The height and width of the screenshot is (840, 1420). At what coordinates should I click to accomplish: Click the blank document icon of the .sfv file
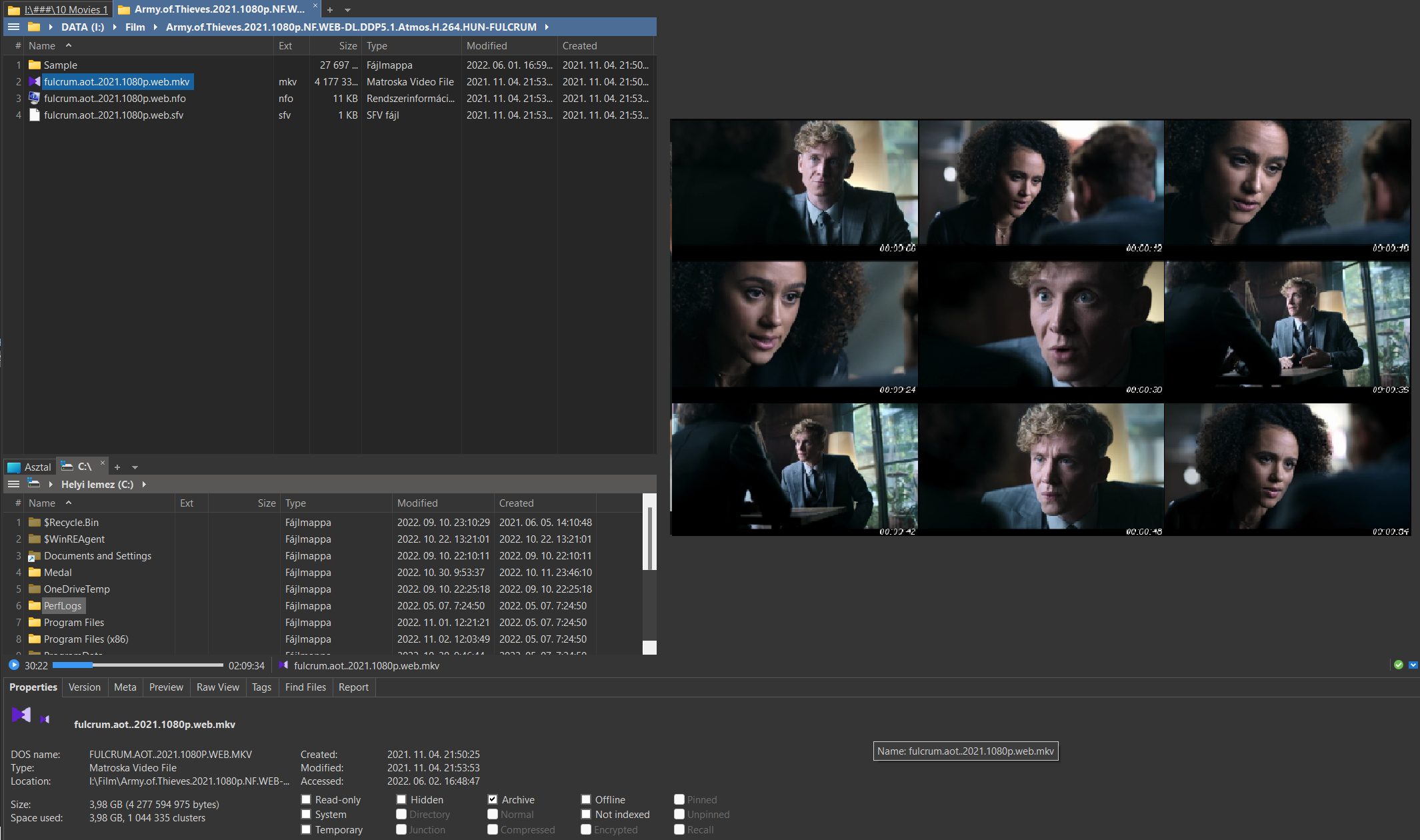[x=35, y=115]
